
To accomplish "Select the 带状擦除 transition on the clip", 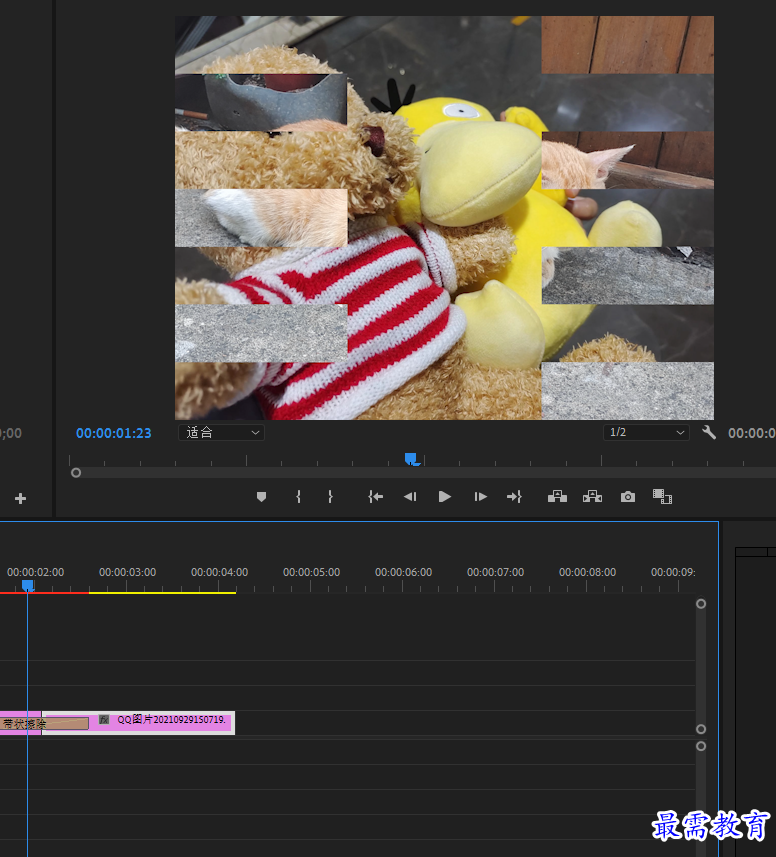I will pos(45,724).
